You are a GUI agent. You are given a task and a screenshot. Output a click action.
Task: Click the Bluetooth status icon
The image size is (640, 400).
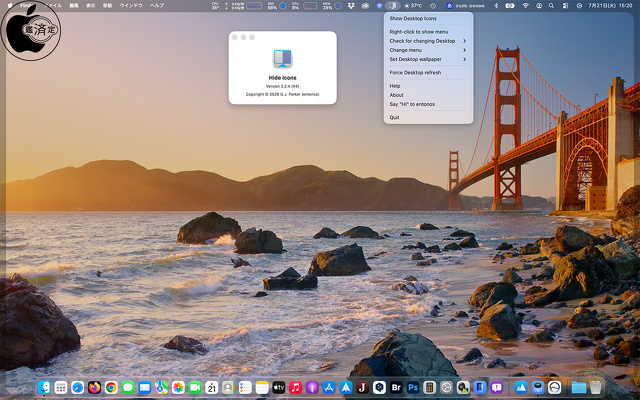coord(496,6)
